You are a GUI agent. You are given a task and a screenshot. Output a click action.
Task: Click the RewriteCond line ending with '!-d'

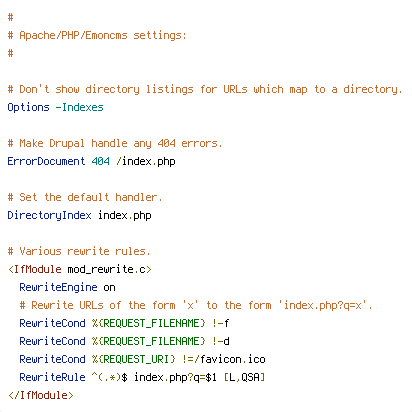point(125,341)
